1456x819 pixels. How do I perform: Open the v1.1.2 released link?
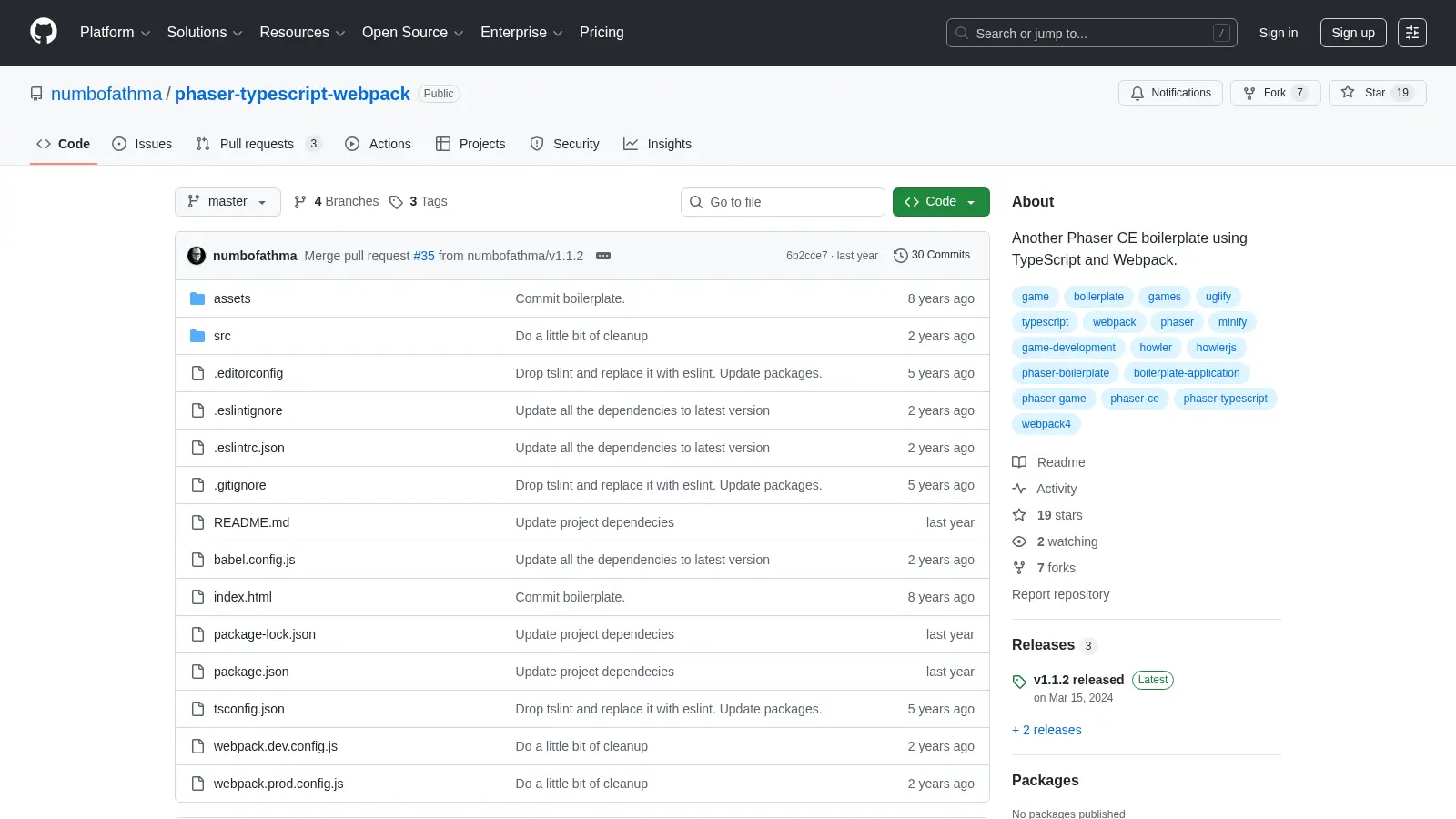coord(1078,680)
